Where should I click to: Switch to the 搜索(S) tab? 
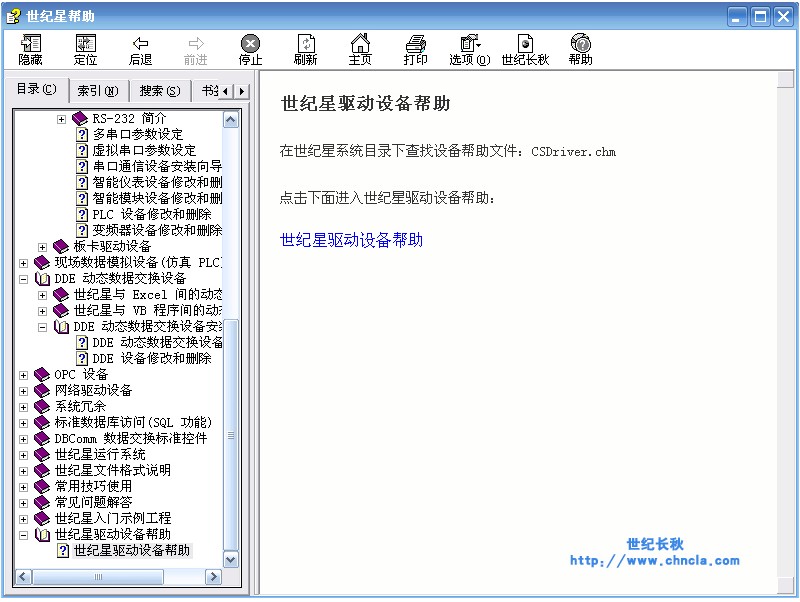(x=160, y=91)
